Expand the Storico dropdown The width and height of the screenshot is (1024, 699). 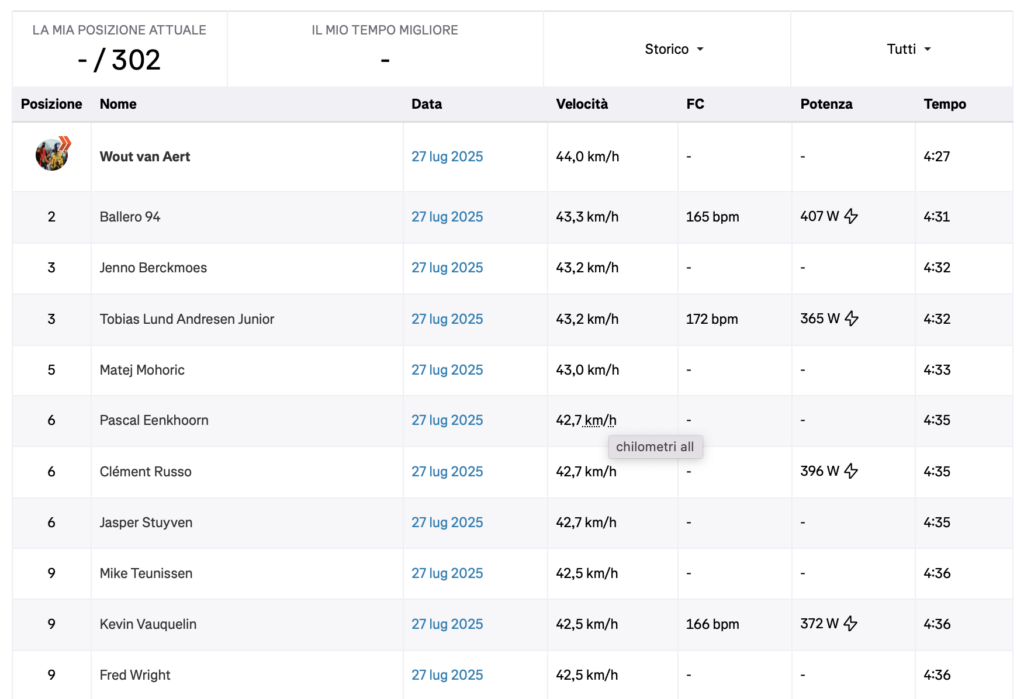(674, 49)
